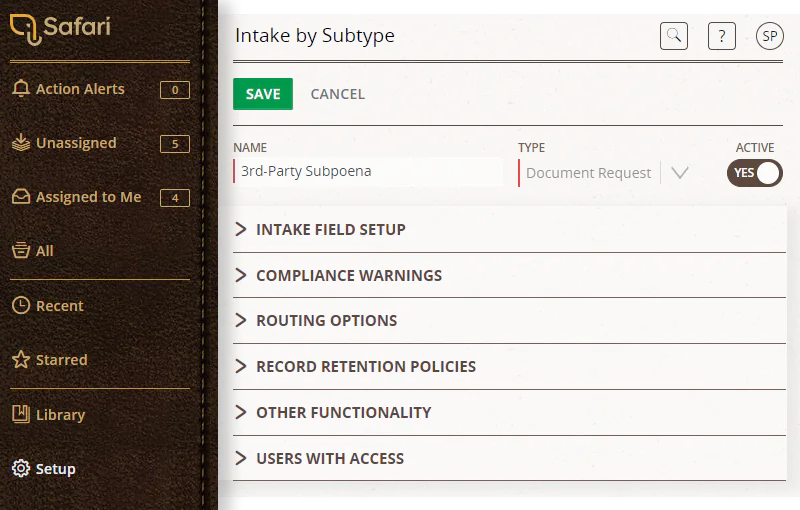
Task: Open help via question mark icon
Action: pos(721,36)
